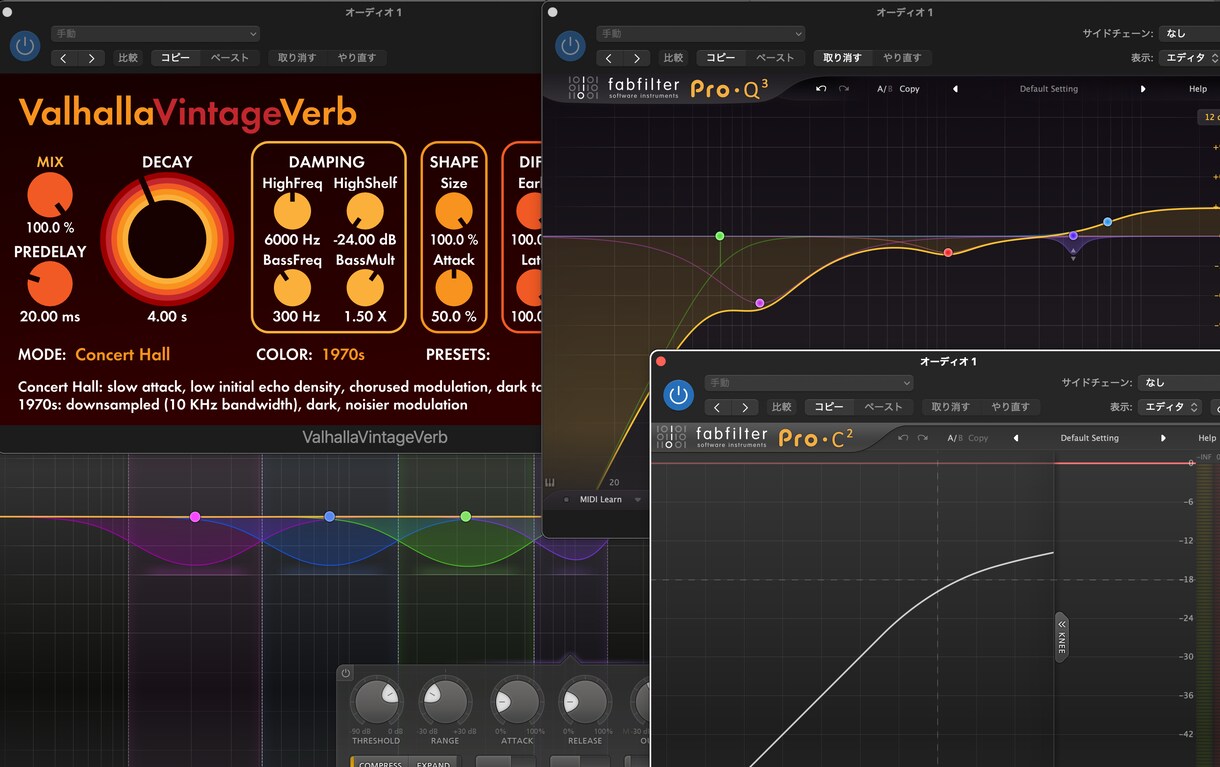Expand the MIDI Learn menu arrow

tap(637, 500)
